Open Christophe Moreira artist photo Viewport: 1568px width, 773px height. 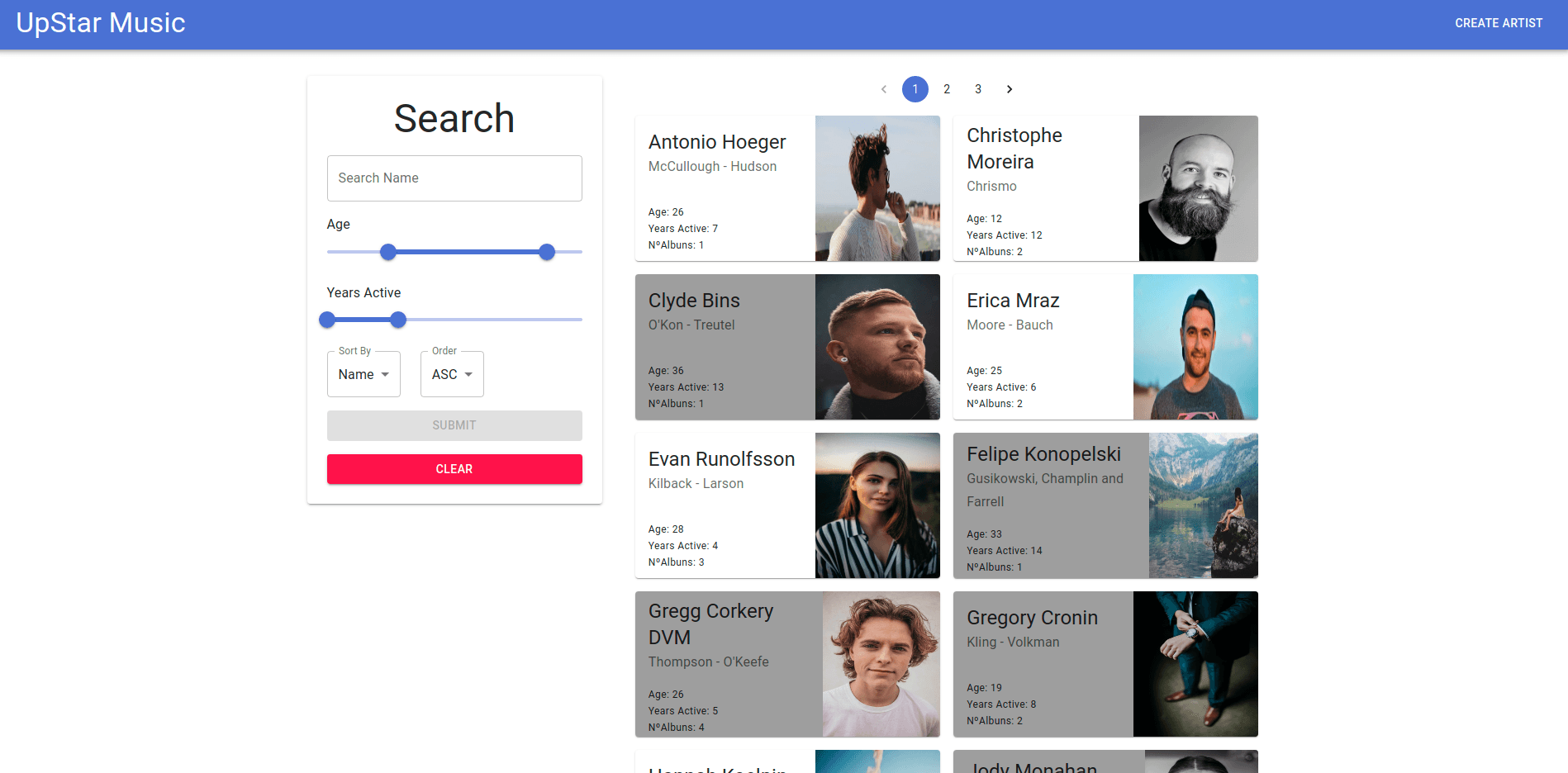point(1199,188)
